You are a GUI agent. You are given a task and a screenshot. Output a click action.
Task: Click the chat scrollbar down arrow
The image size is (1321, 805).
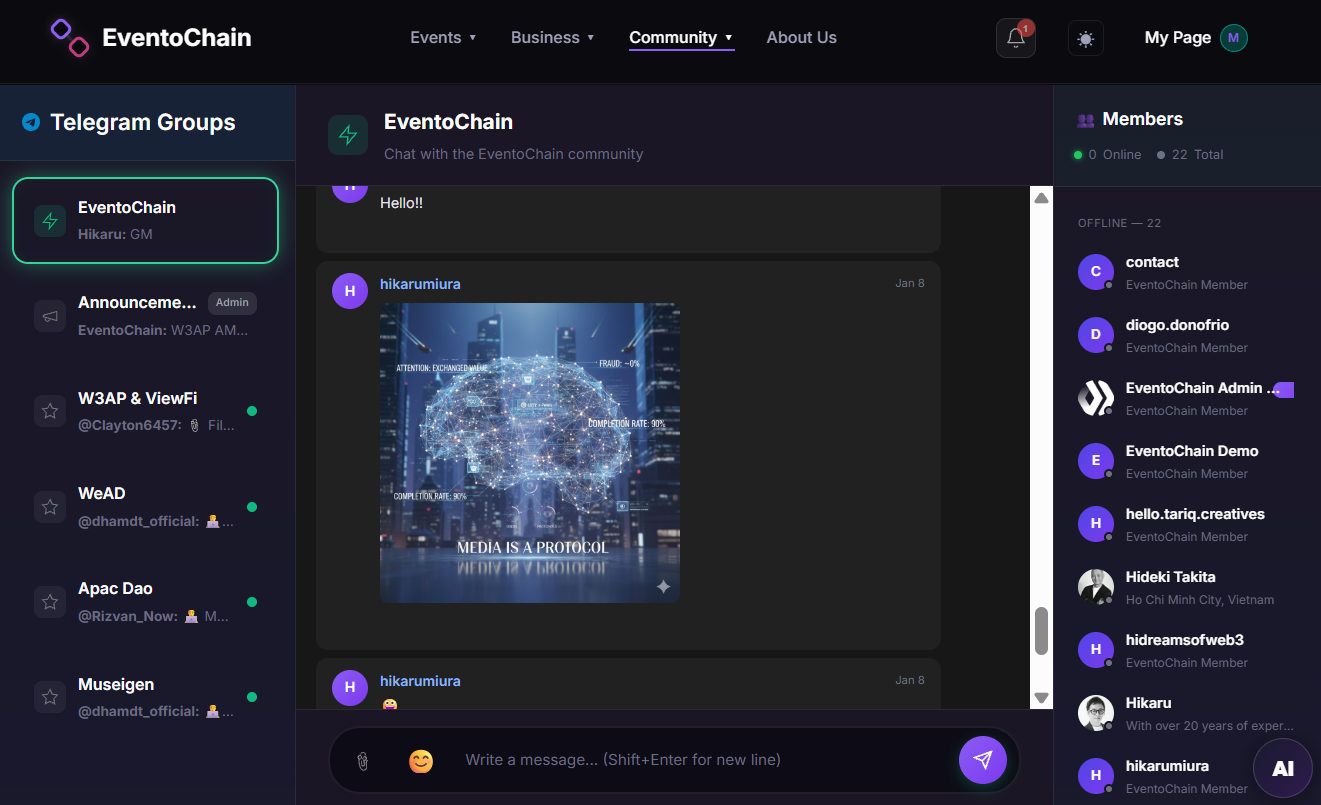(x=1041, y=698)
